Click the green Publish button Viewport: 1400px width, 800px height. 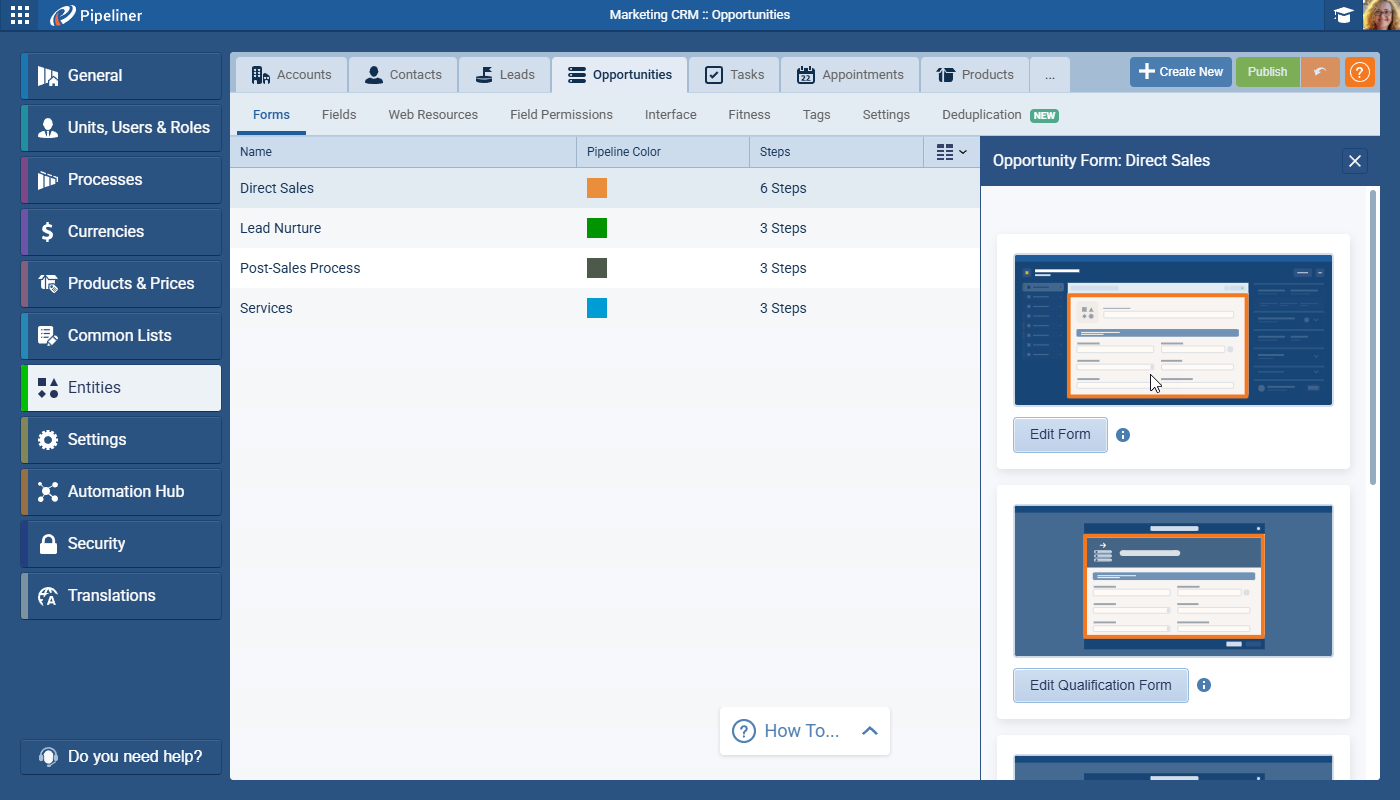pos(1267,72)
